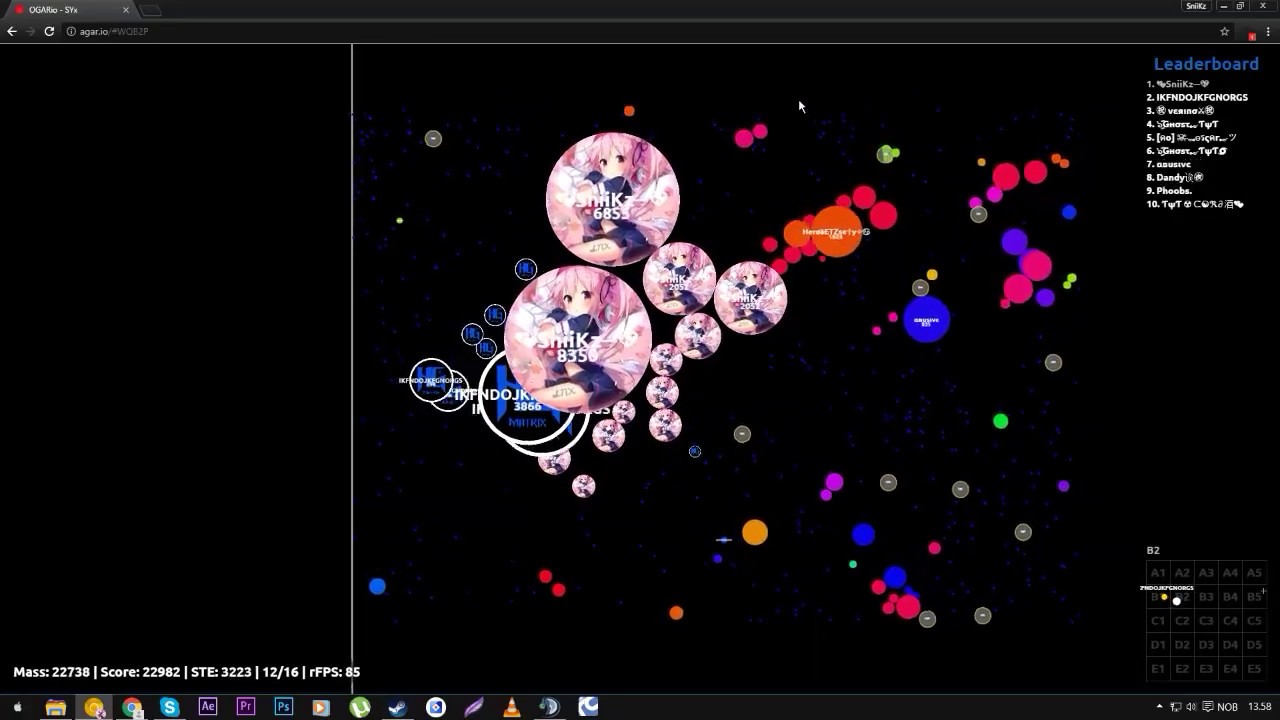Launch Adobe Premiere Pro from the taskbar
The width and height of the screenshot is (1280, 720).
(x=246, y=707)
